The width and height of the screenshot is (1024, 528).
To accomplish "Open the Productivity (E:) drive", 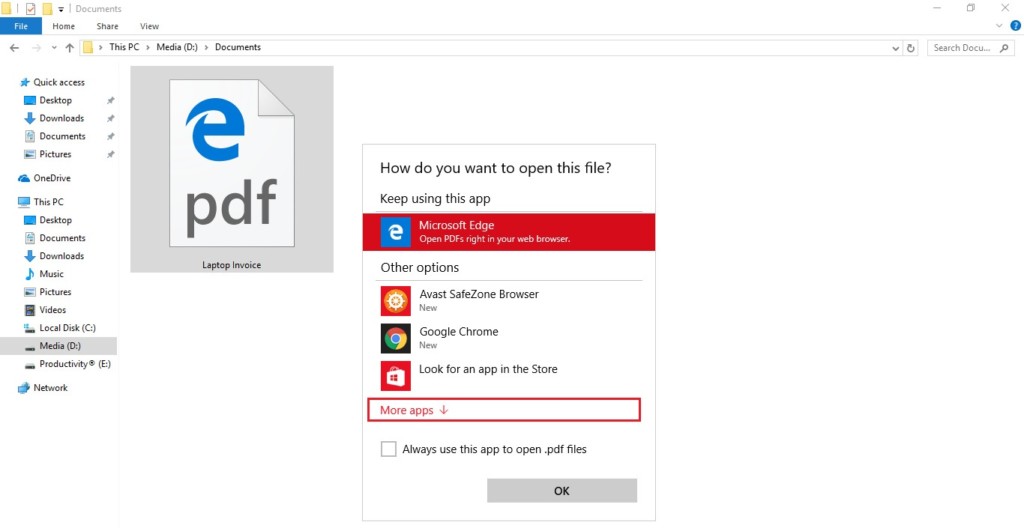I will click(74, 364).
